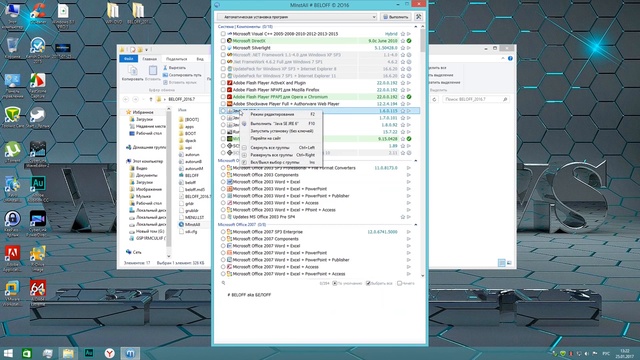This screenshot has height=360, width=640.
Task: Toggle the Выбрать все checkbox
Action: (368, 283)
